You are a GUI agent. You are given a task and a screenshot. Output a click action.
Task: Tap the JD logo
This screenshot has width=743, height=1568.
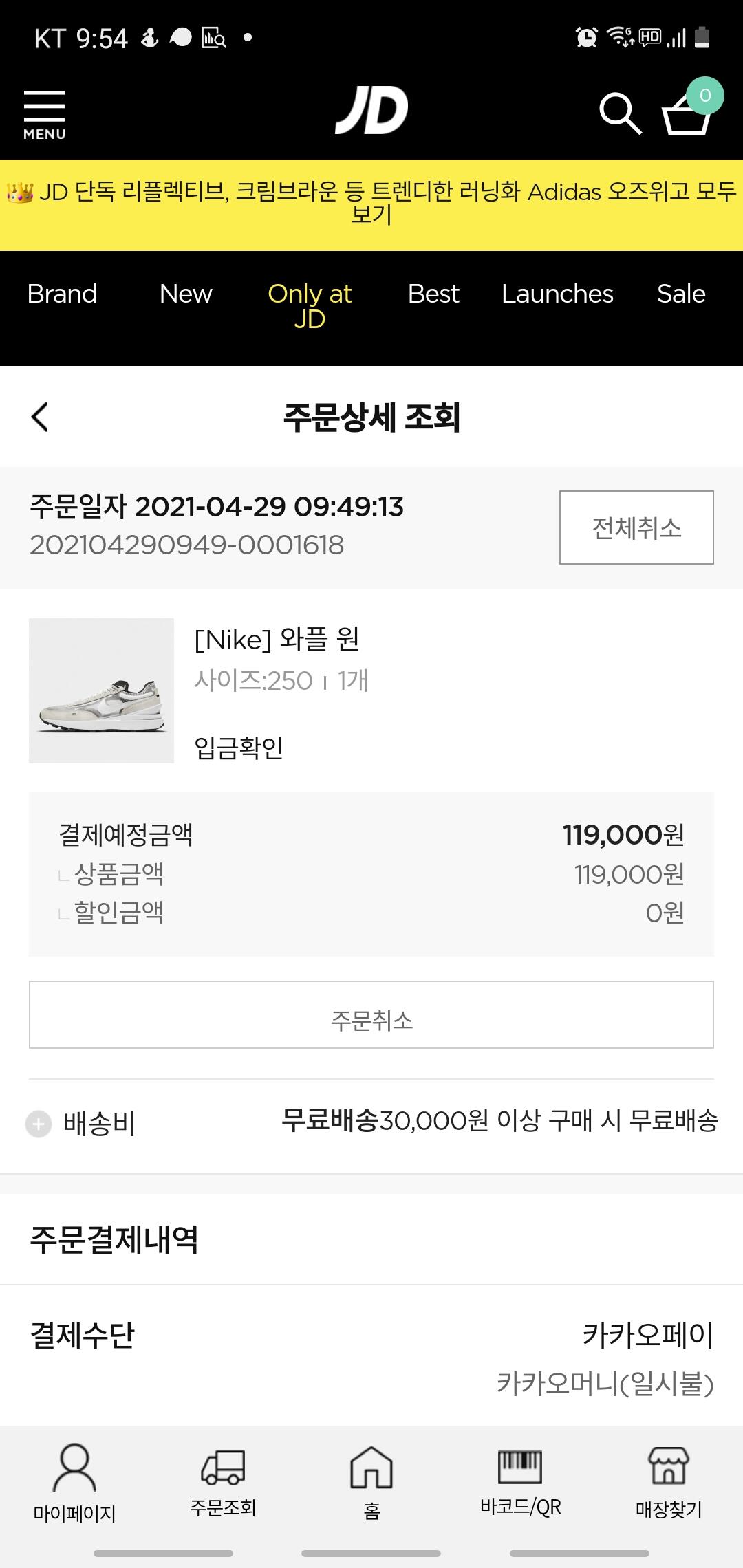(x=371, y=110)
